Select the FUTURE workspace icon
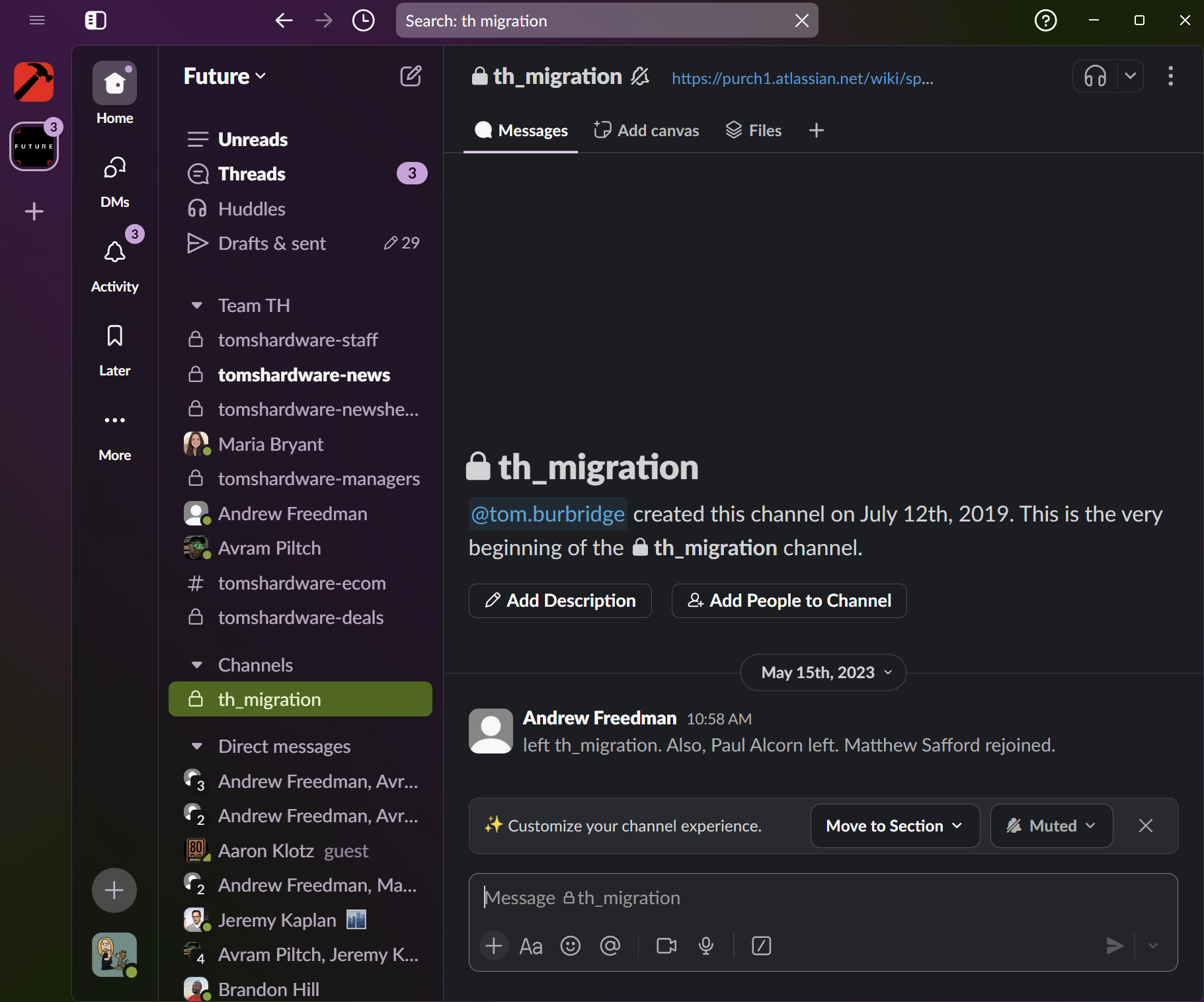This screenshot has width=1204, height=1002. (34, 147)
